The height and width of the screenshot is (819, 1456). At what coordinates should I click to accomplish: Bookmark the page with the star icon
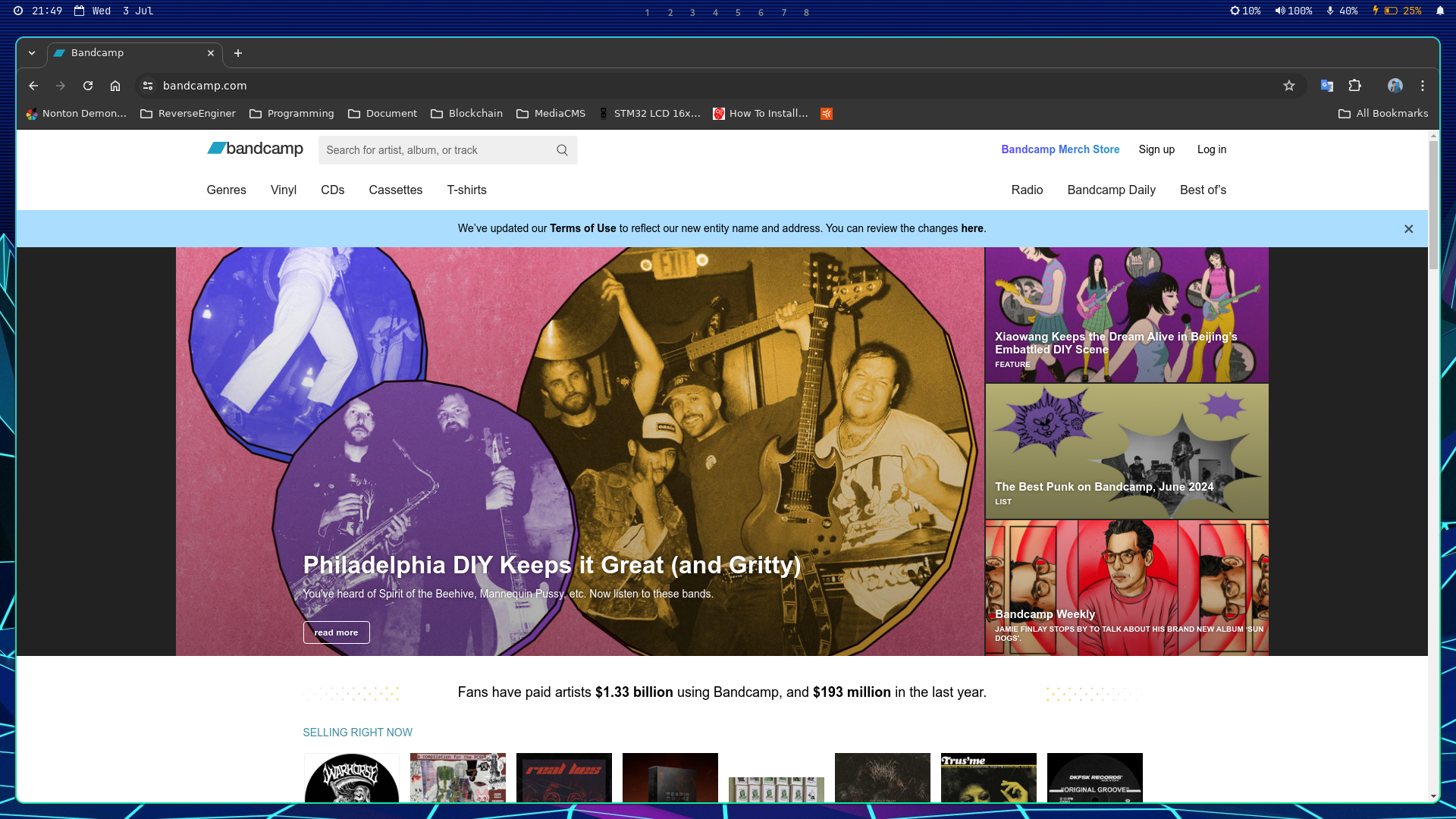[1289, 86]
